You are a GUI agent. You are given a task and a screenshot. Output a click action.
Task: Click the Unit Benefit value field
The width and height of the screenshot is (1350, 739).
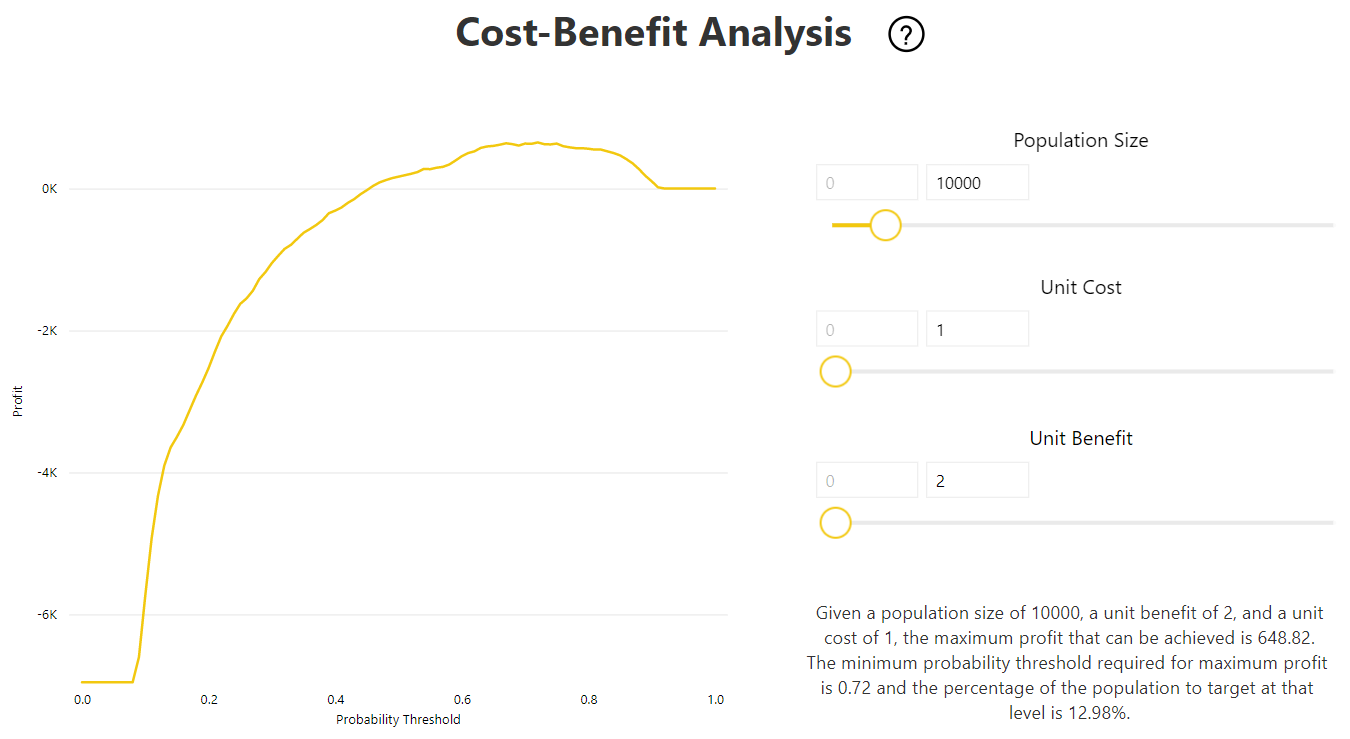977,480
